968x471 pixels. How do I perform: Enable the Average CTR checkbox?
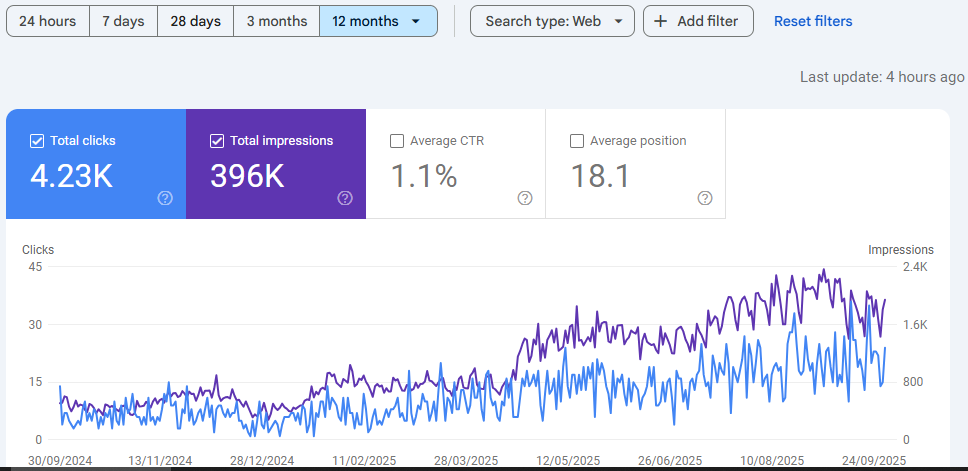point(397,141)
